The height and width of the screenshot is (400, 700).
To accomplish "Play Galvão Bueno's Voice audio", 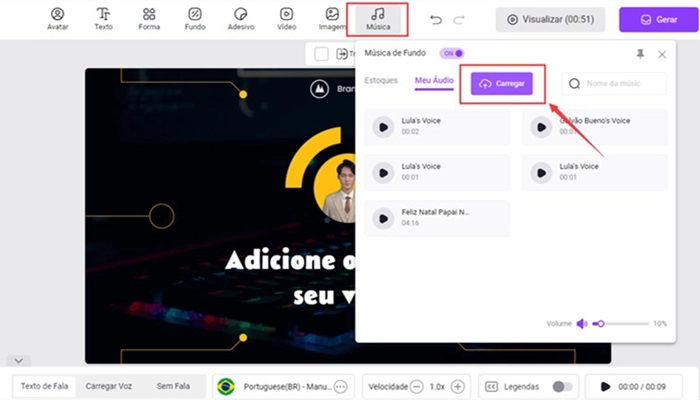I will coord(542,127).
